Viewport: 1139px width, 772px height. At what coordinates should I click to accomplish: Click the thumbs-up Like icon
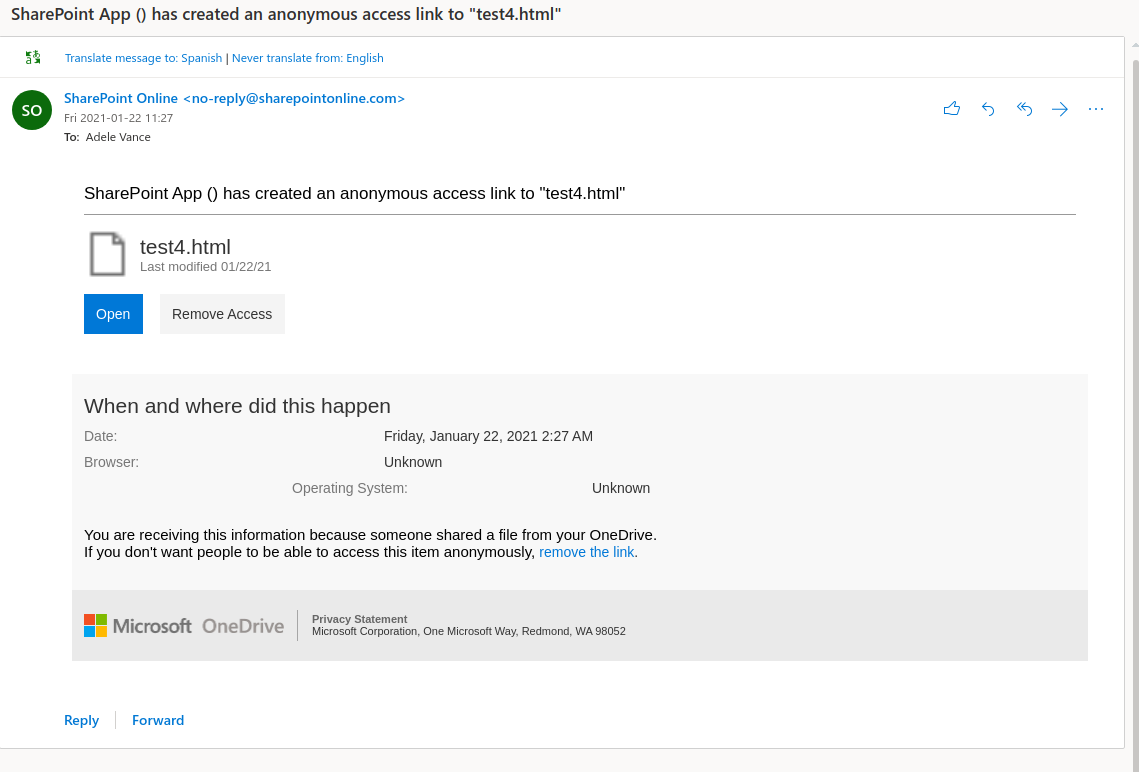[952, 109]
